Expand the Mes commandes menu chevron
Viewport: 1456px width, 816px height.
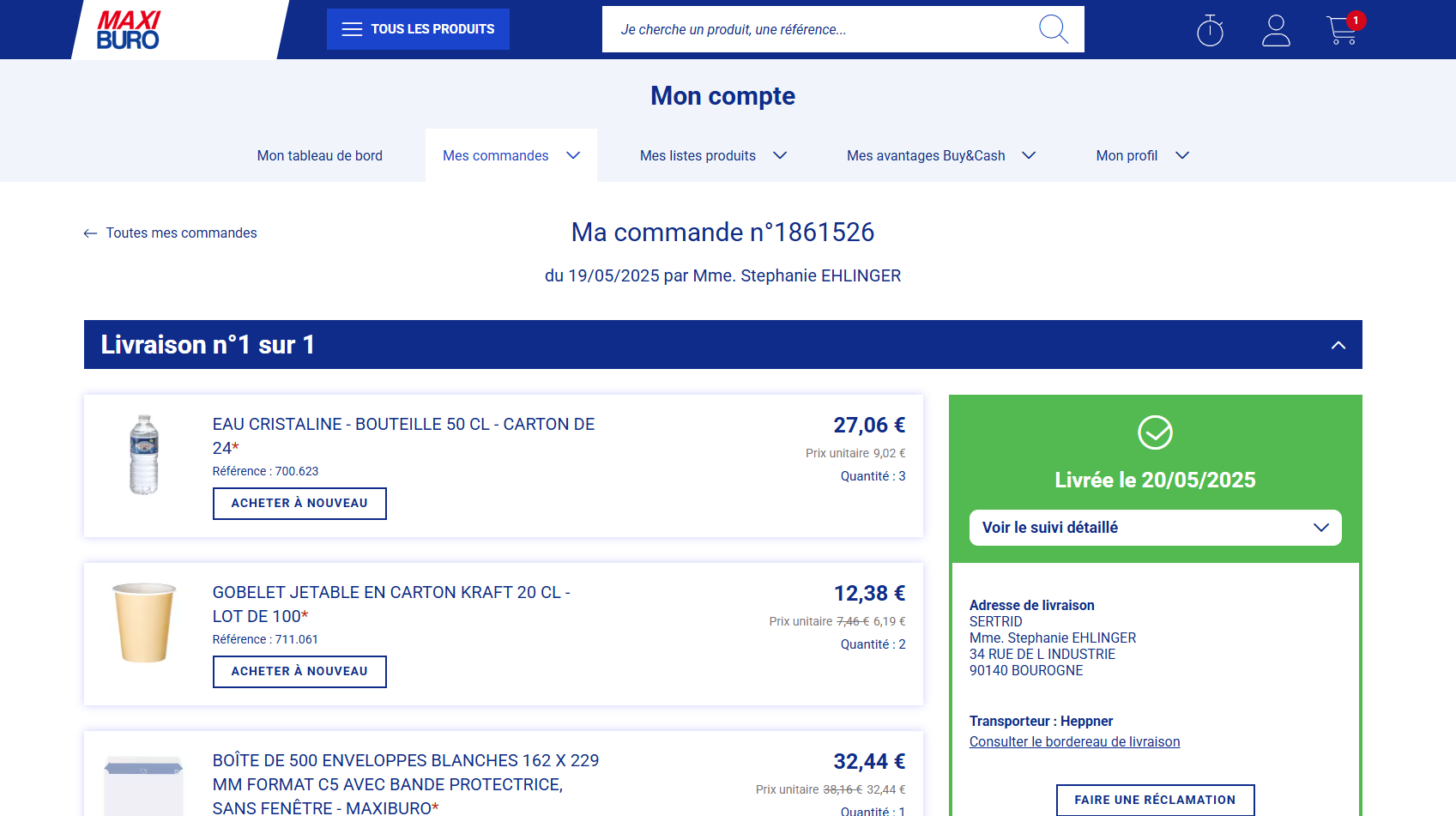click(573, 155)
